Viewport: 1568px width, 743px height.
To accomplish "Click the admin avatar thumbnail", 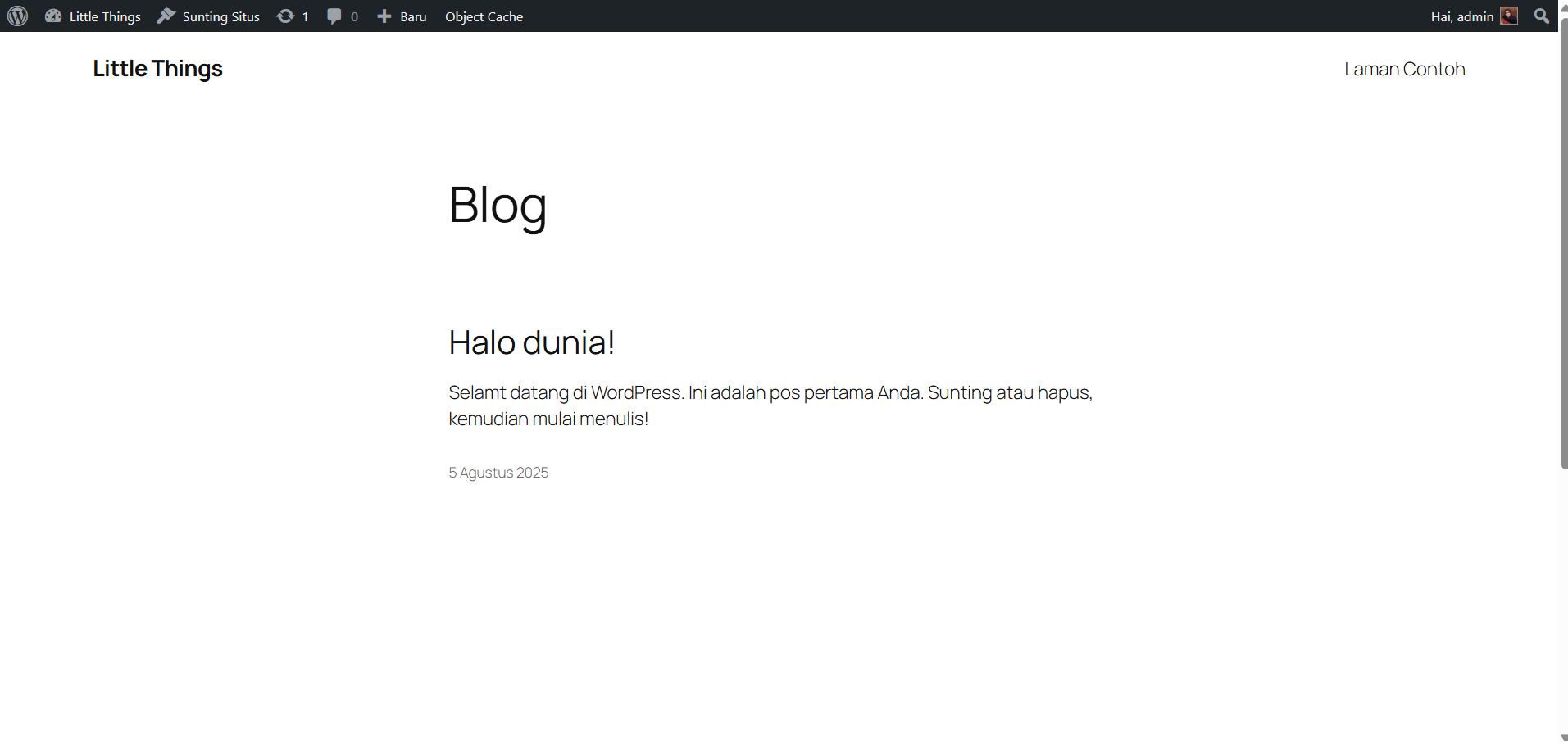I will coord(1509,16).
